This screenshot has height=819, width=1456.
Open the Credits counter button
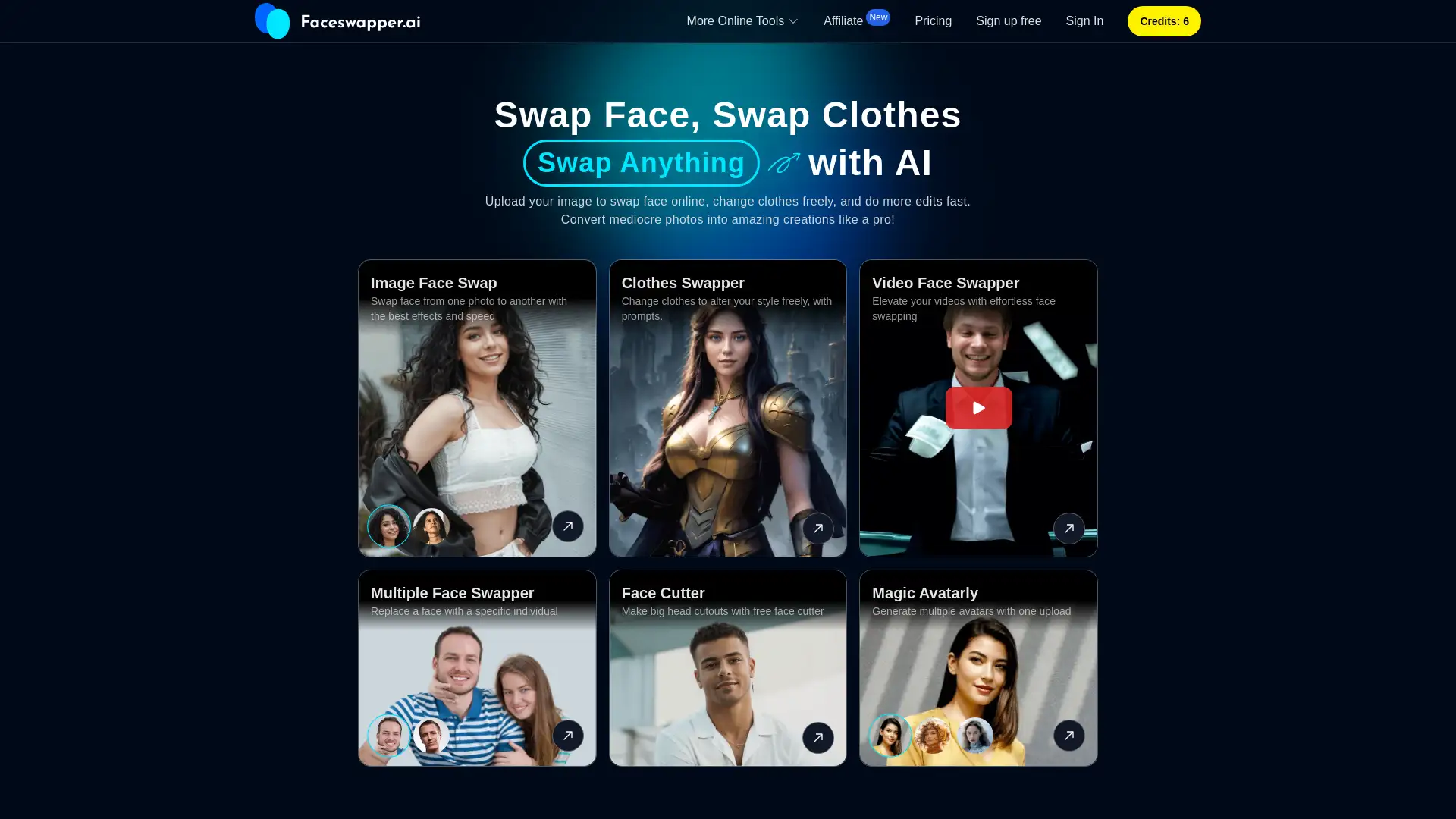tap(1163, 21)
